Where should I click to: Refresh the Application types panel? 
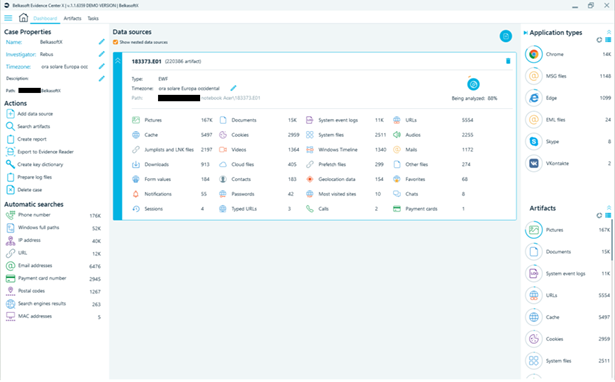point(599,40)
